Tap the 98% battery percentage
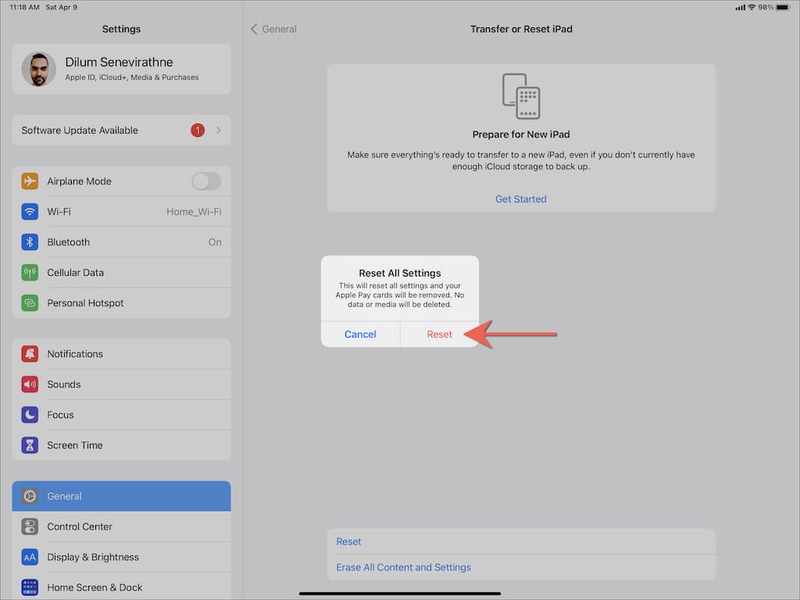Image resolution: width=800 pixels, height=600 pixels. 766,7
